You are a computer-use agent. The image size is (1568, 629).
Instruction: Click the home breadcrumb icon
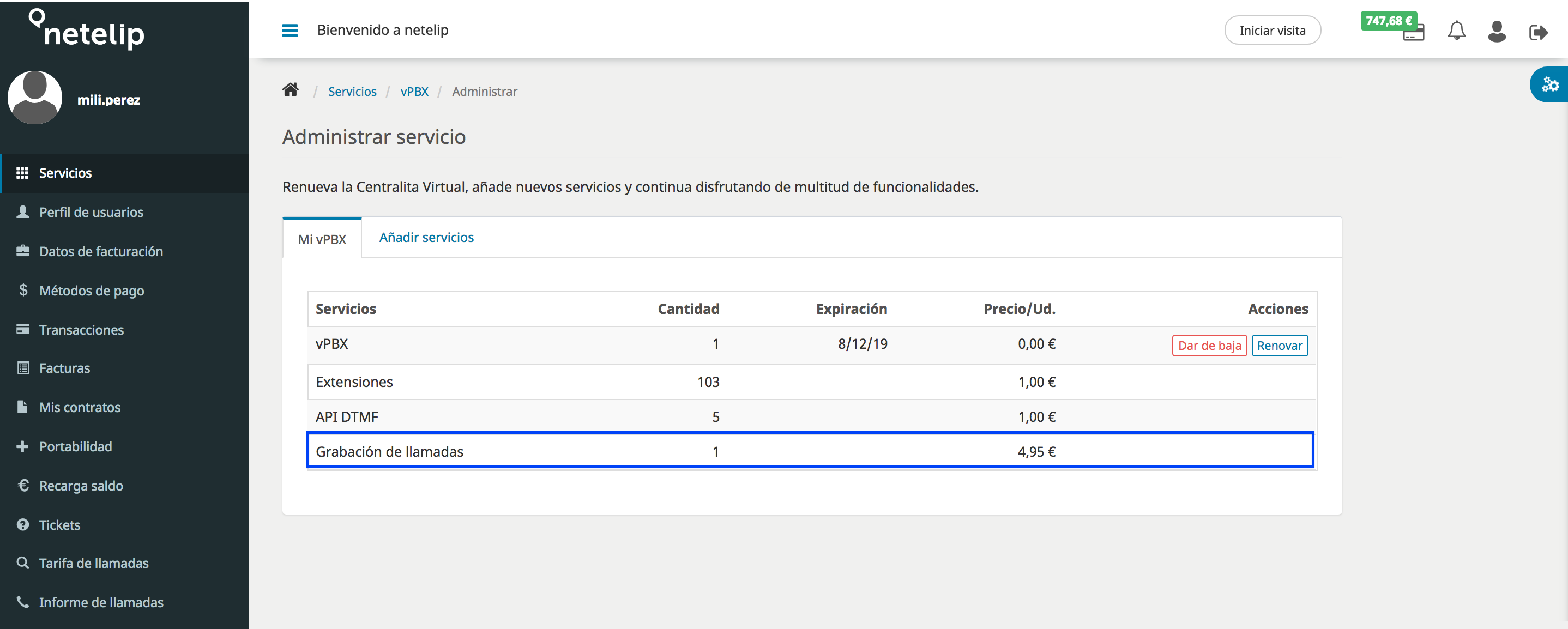coord(291,90)
